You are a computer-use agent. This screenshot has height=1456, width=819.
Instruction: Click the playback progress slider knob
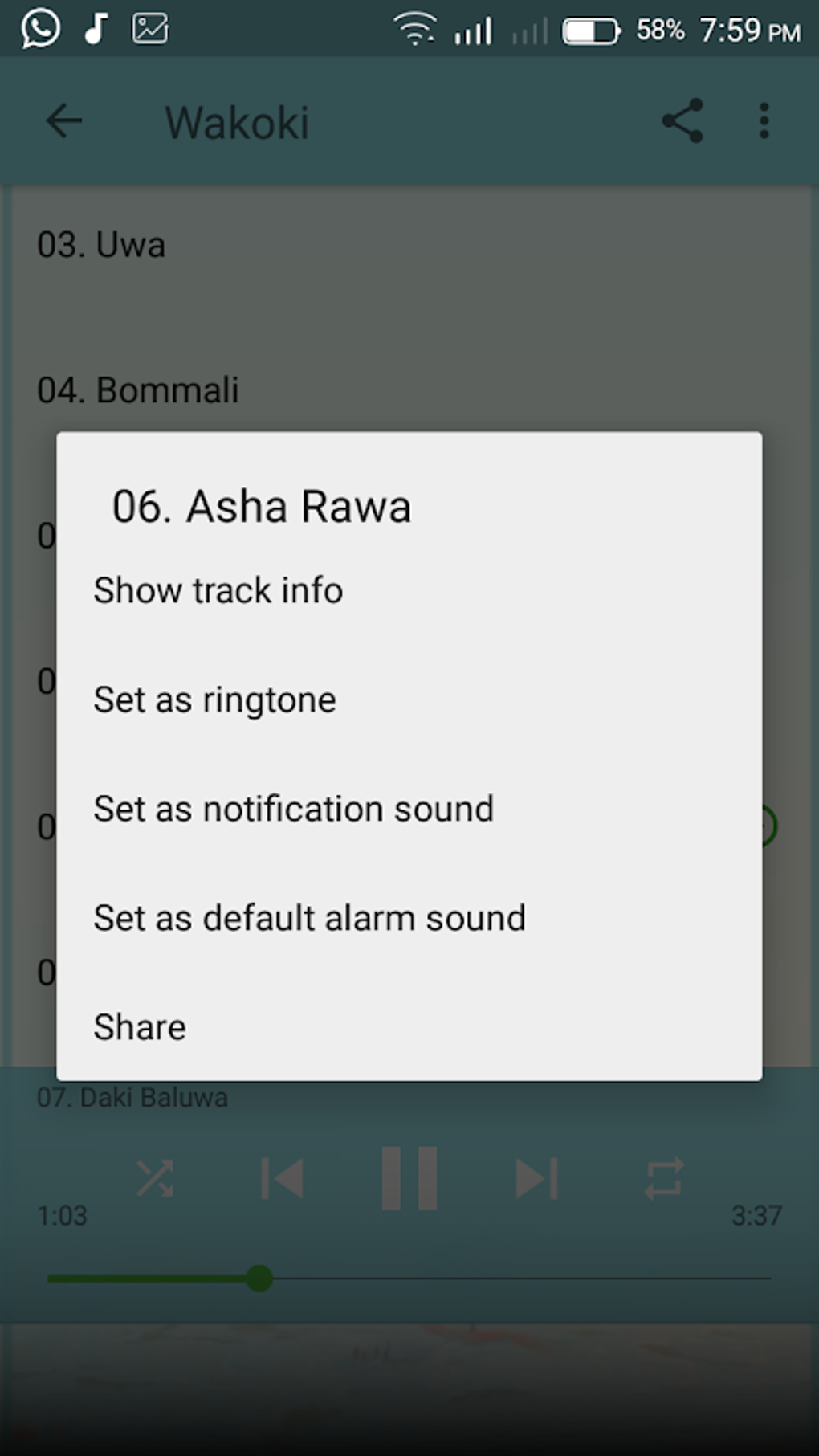click(x=259, y=1278)
